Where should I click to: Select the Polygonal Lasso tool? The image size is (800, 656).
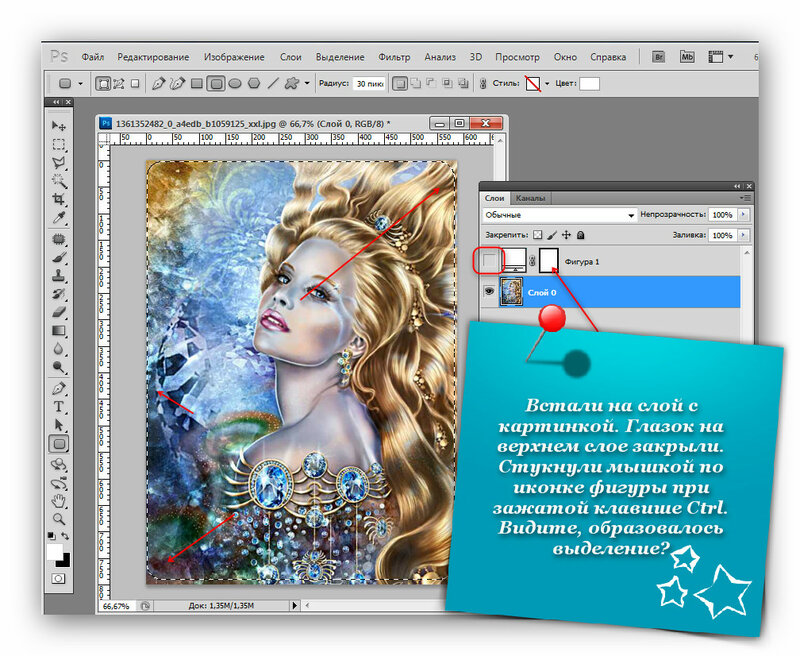tap(59, 163)
